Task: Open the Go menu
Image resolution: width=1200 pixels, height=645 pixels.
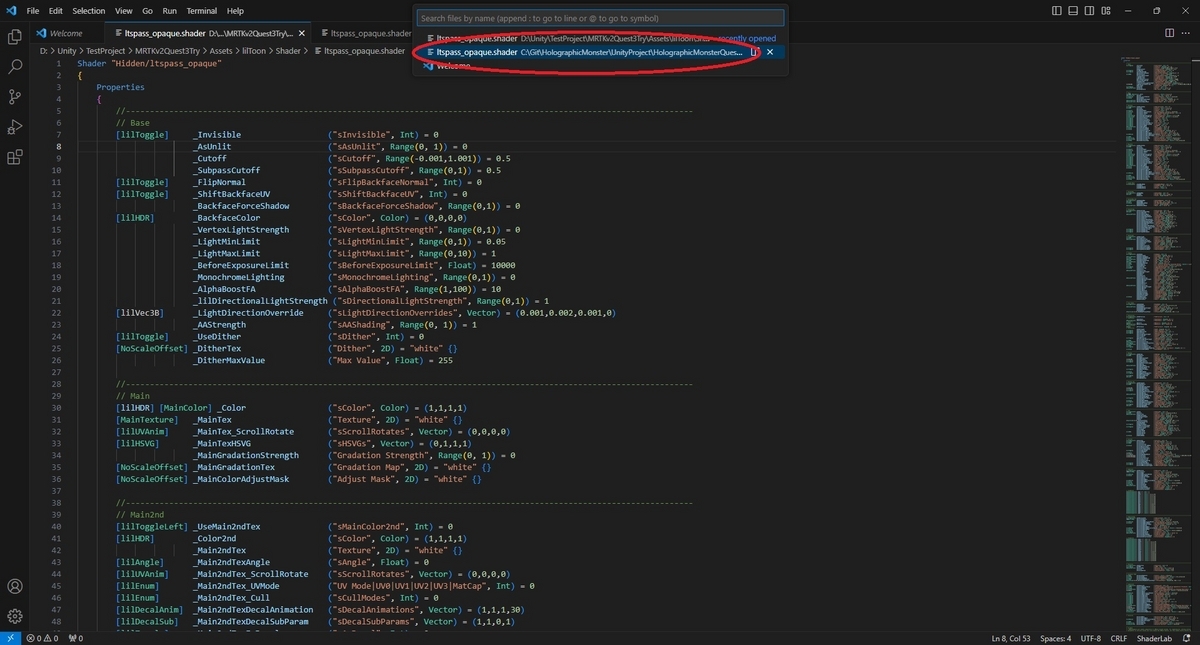Action: coord(147,10)
